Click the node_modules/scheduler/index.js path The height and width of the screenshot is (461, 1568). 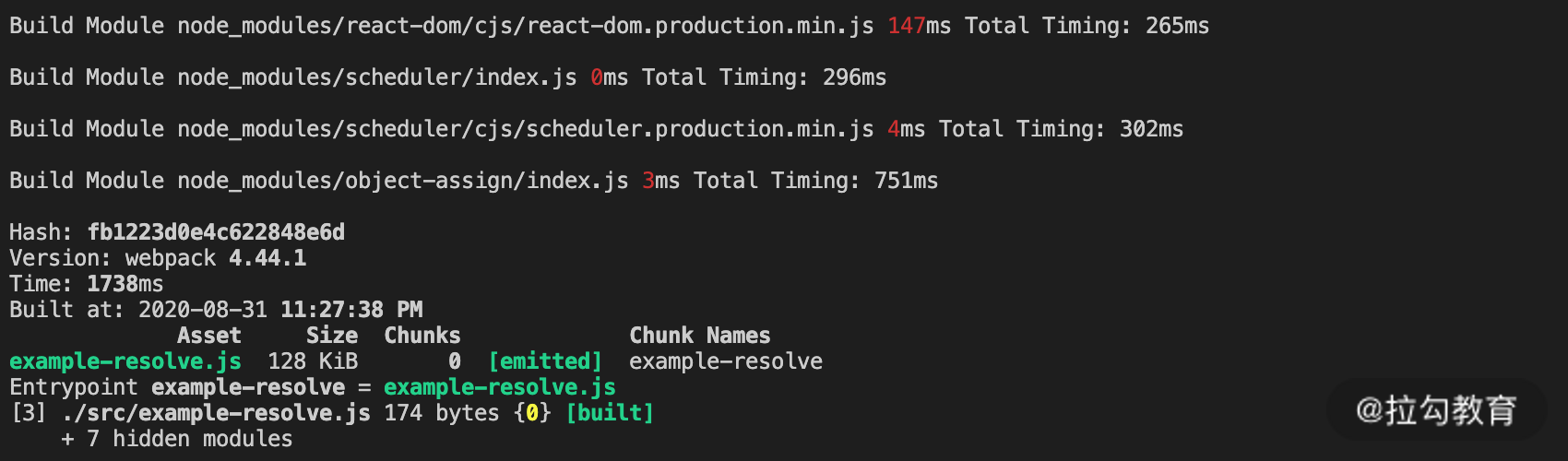click(x=377, y=77)
